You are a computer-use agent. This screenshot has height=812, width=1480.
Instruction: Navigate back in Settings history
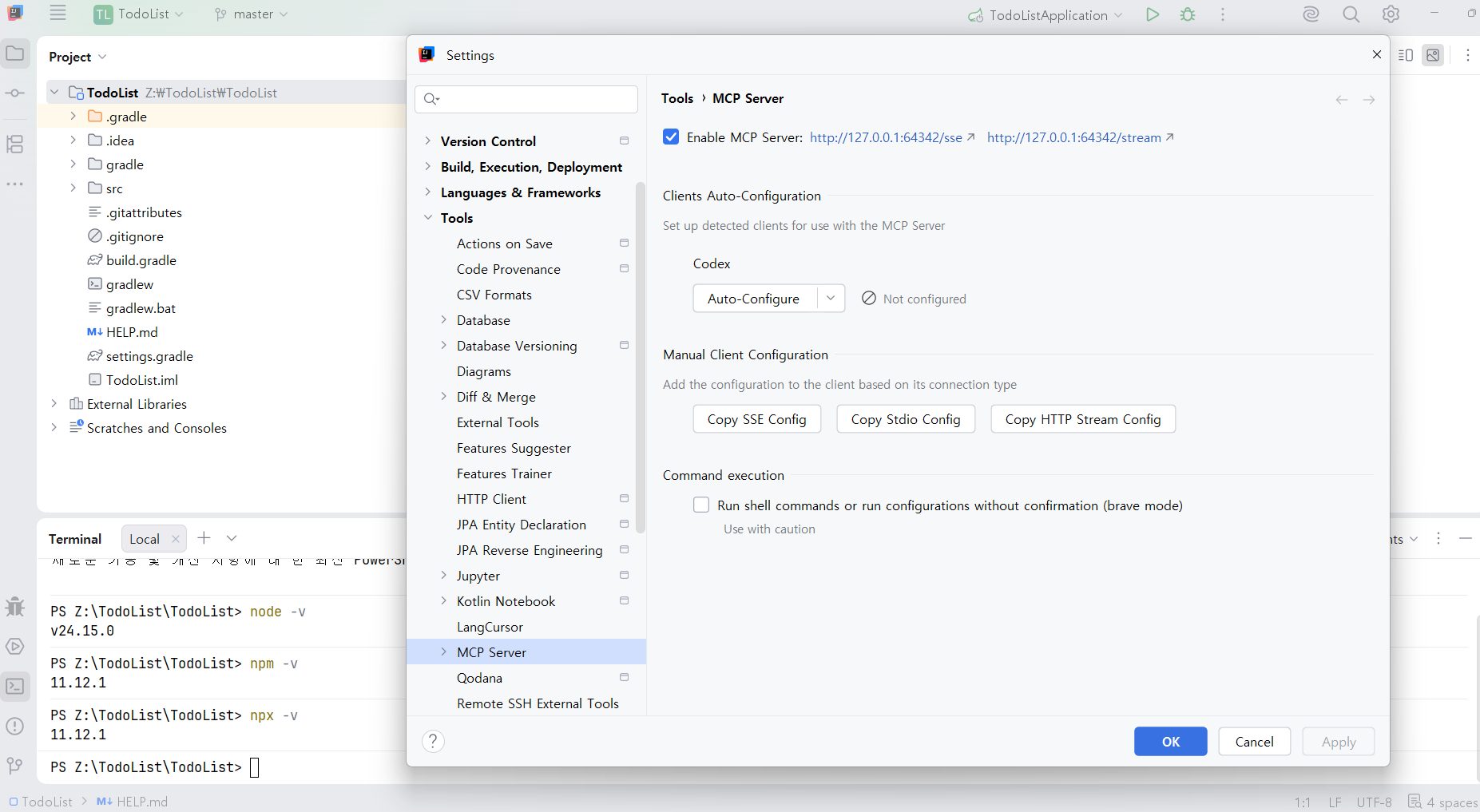tap(1342, 100)
